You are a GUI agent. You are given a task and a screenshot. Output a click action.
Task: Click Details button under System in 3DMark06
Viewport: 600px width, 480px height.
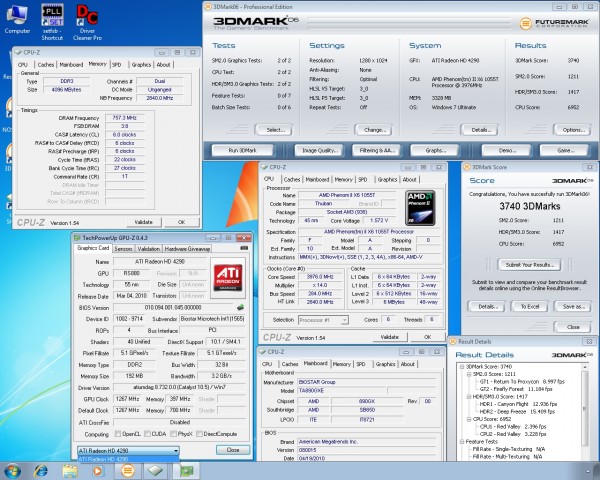click(x=479, y=130)
